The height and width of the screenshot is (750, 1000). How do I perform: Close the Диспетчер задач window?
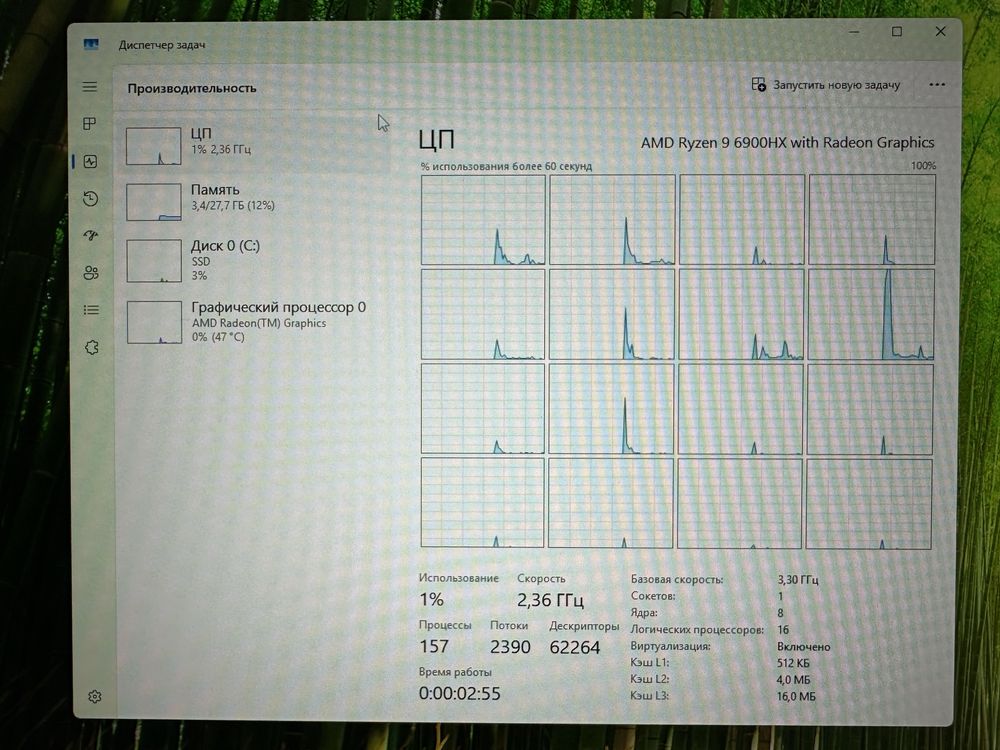click(940, 31)
